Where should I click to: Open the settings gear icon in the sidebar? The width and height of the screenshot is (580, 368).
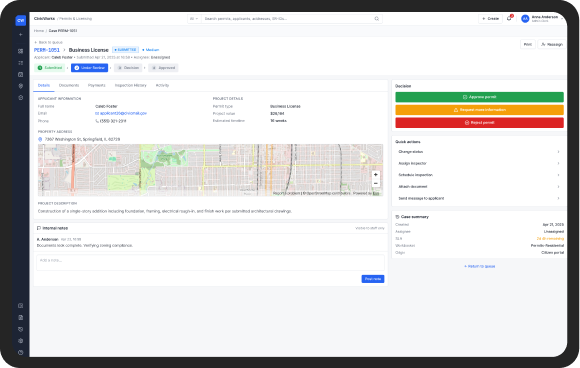click(21, 341)
